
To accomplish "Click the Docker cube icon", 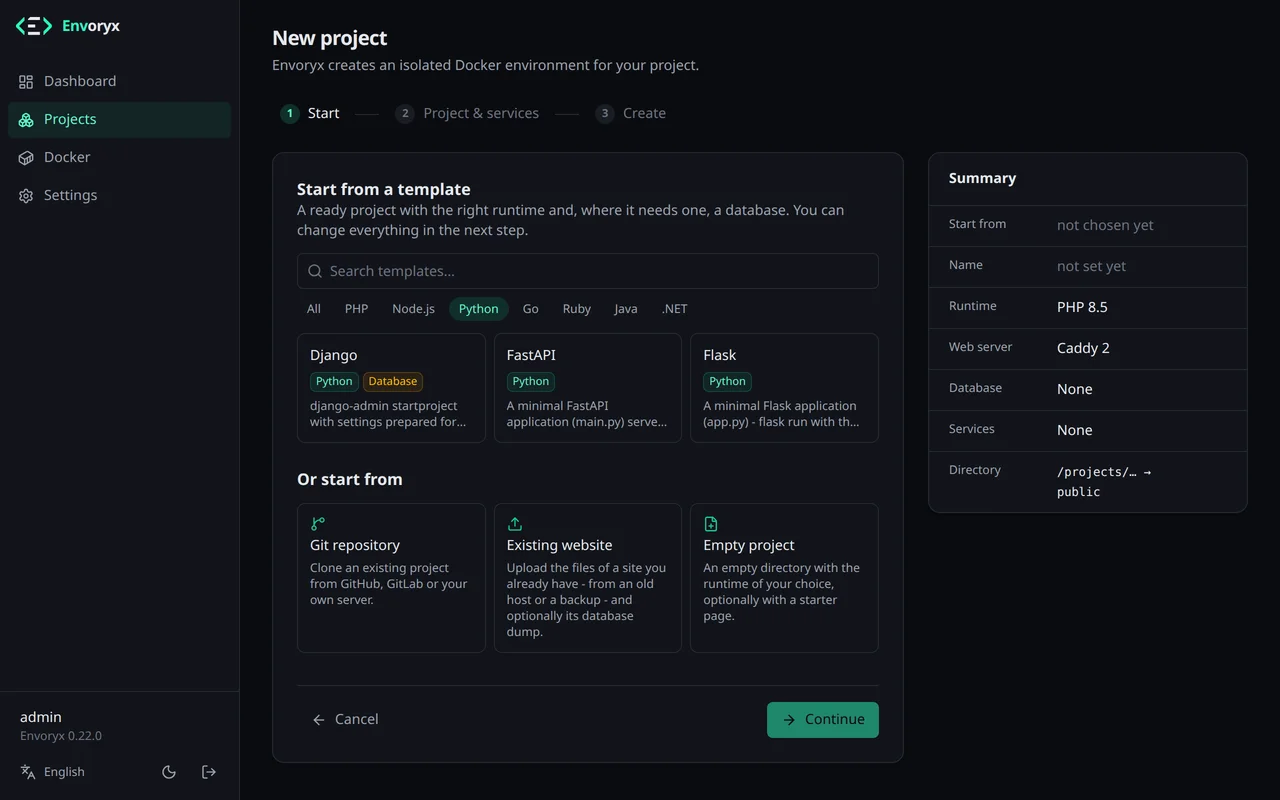I will [26, 158].
